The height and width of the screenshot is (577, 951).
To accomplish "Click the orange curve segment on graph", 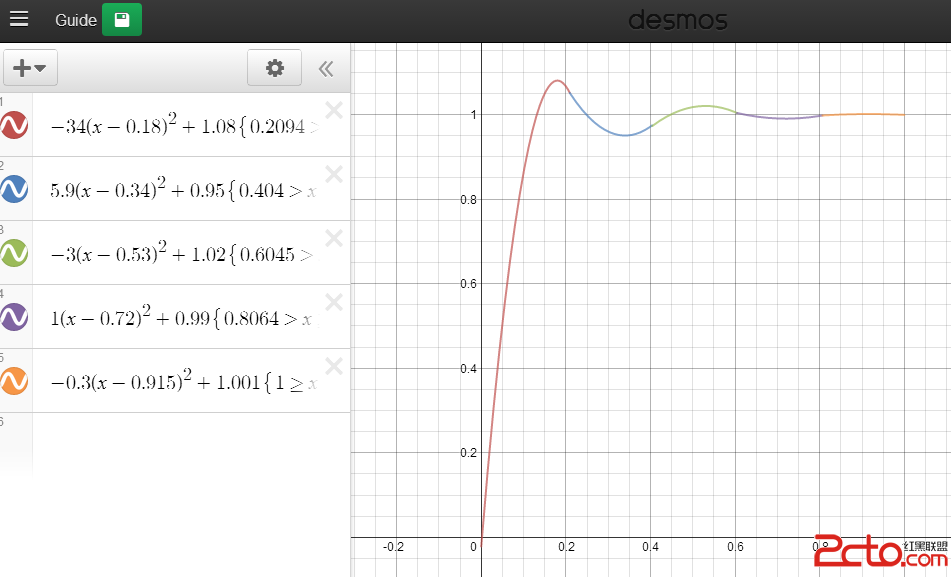I will point(864,114).
